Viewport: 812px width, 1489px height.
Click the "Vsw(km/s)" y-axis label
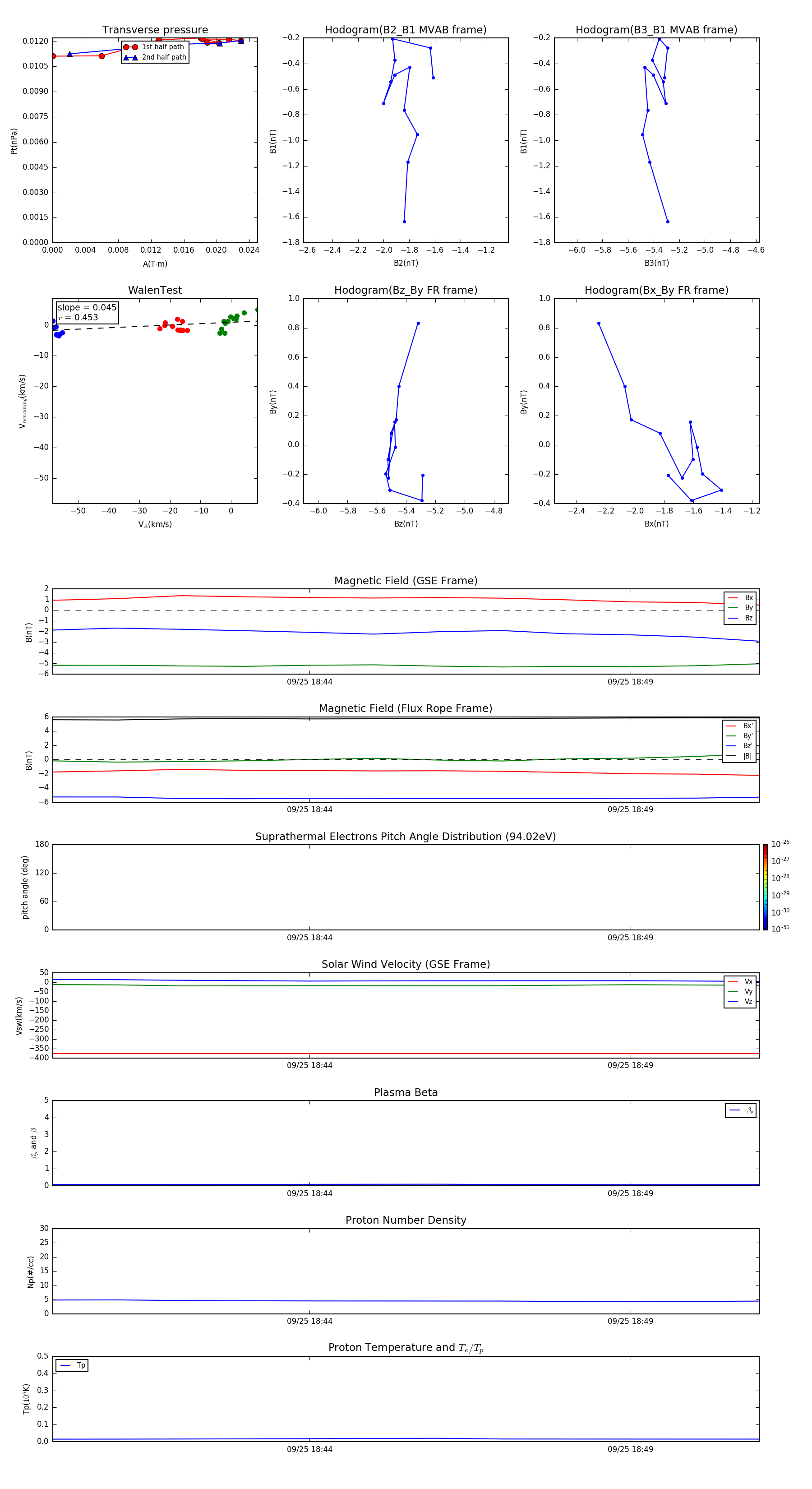[x=19, y=1016]
